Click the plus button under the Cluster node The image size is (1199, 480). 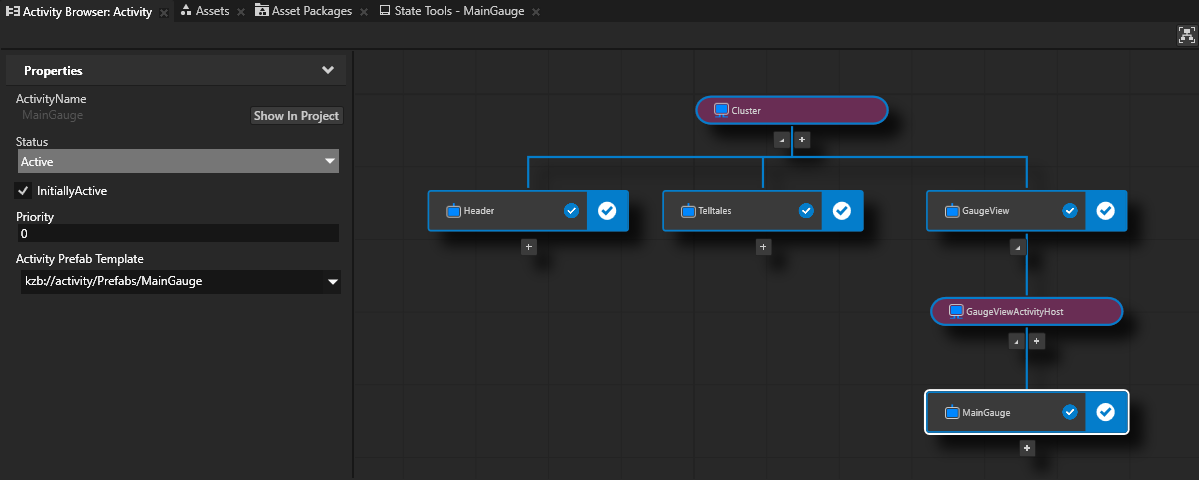802,140
